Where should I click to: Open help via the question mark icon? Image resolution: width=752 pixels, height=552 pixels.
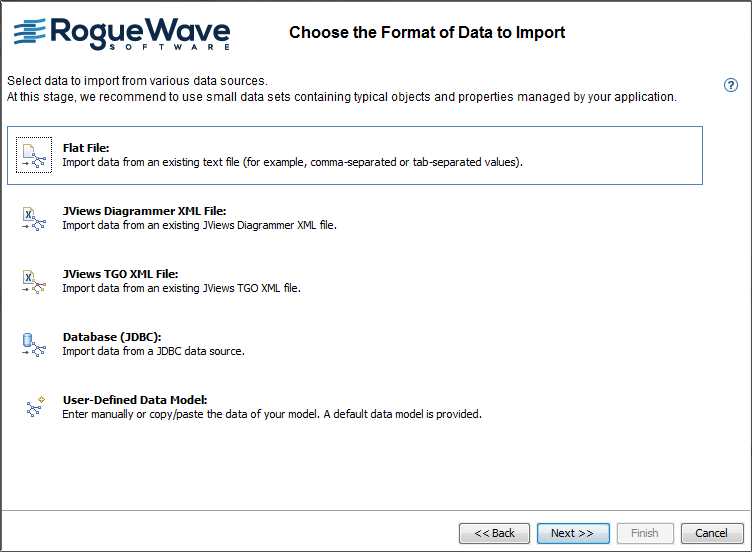click(731, 85)
